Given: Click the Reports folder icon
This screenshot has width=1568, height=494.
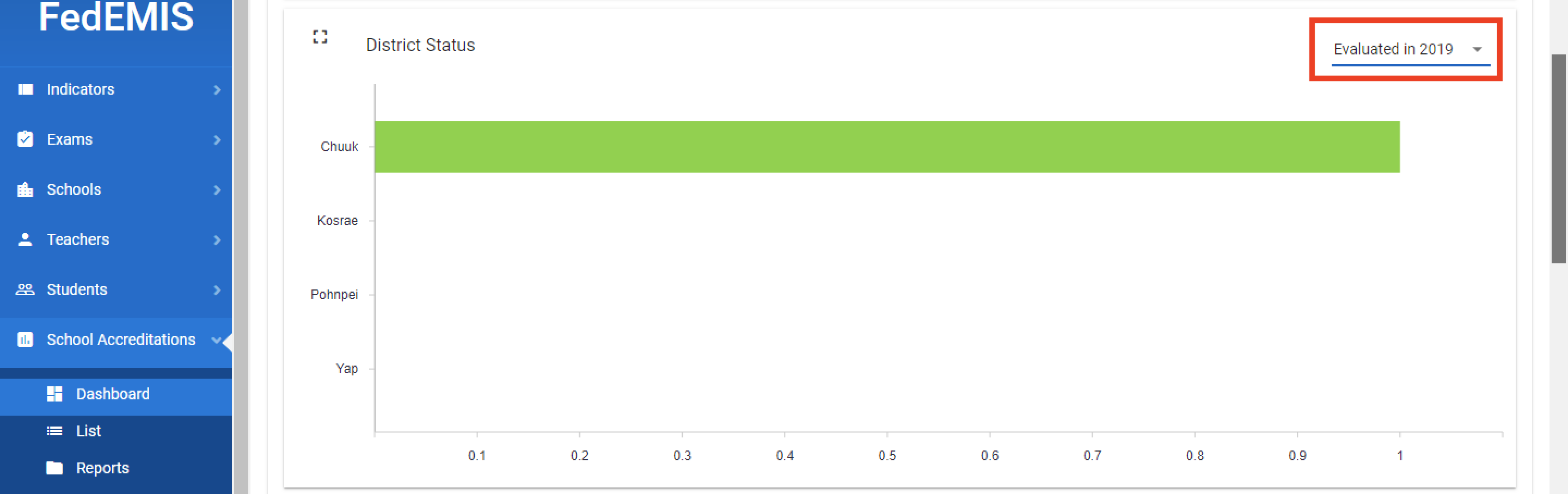Looking at the screenshot, I should 54,468.
